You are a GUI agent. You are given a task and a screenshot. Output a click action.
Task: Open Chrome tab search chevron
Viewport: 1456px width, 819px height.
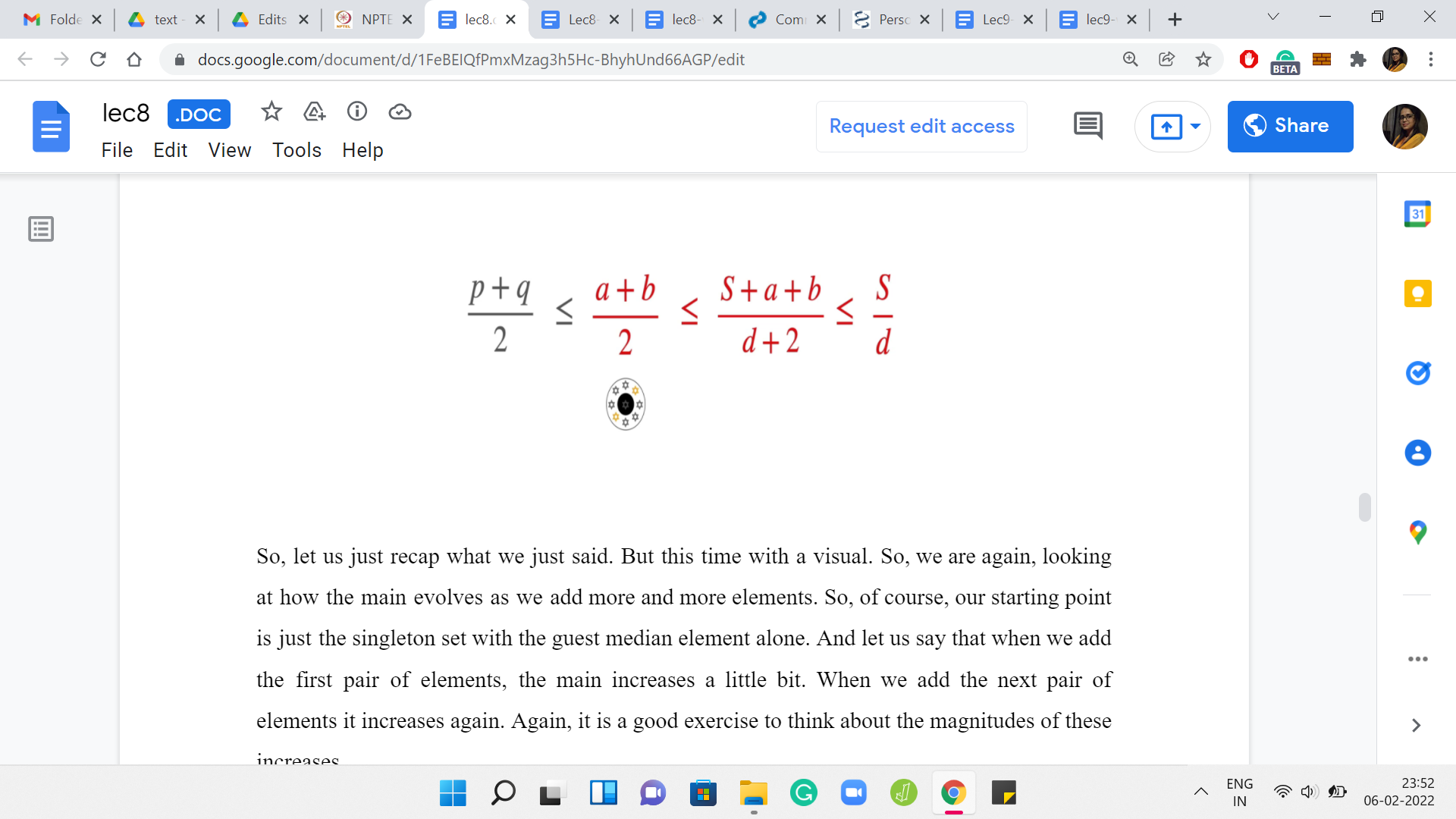pyautogui.click(x=1273, y=17)
